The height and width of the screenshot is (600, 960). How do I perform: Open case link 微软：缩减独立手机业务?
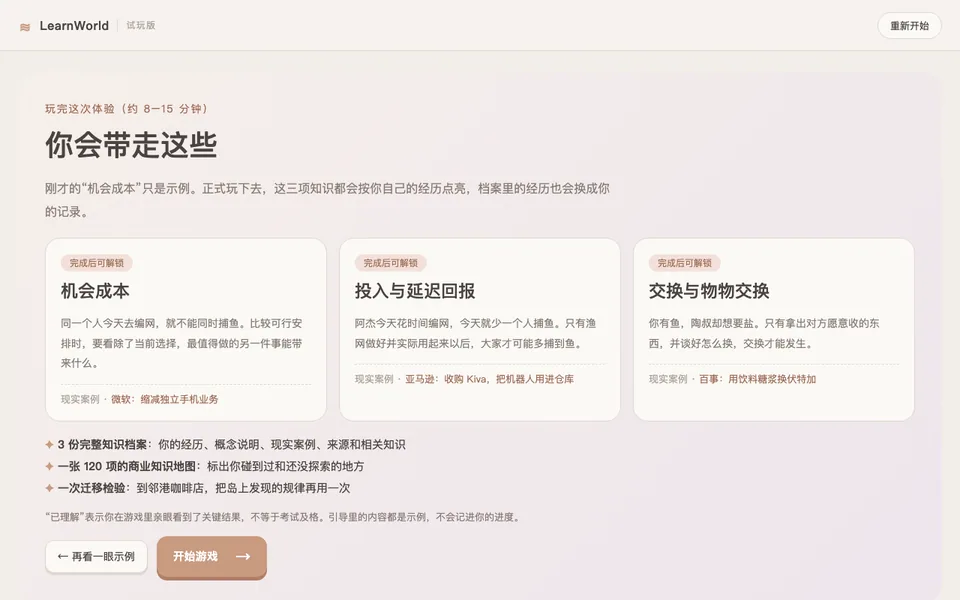(x=164, y=399)
